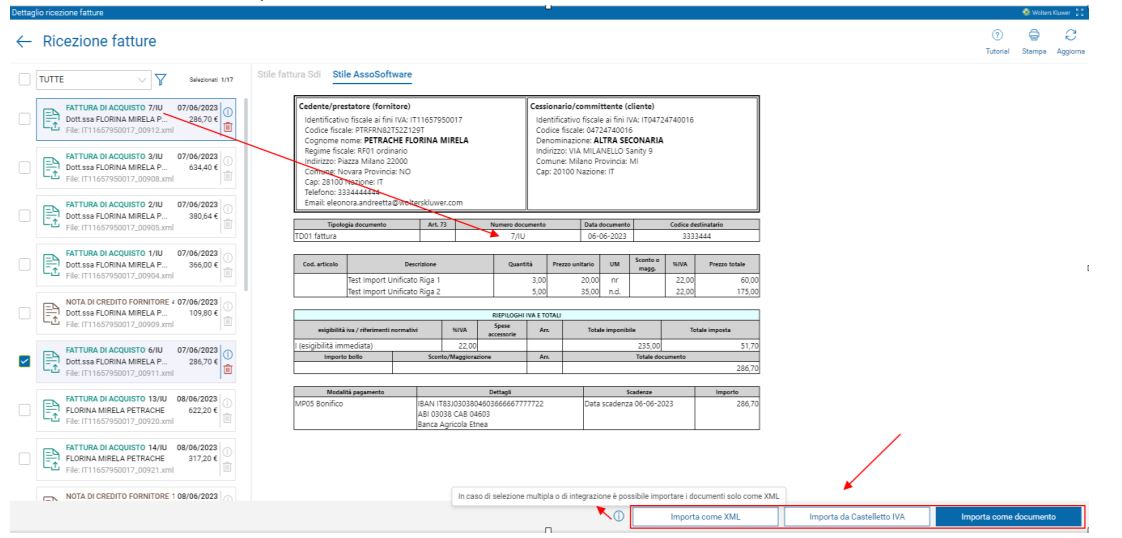
Task: Click the trash icon for invoice 3/IU
Action: (x=228, y=176)
